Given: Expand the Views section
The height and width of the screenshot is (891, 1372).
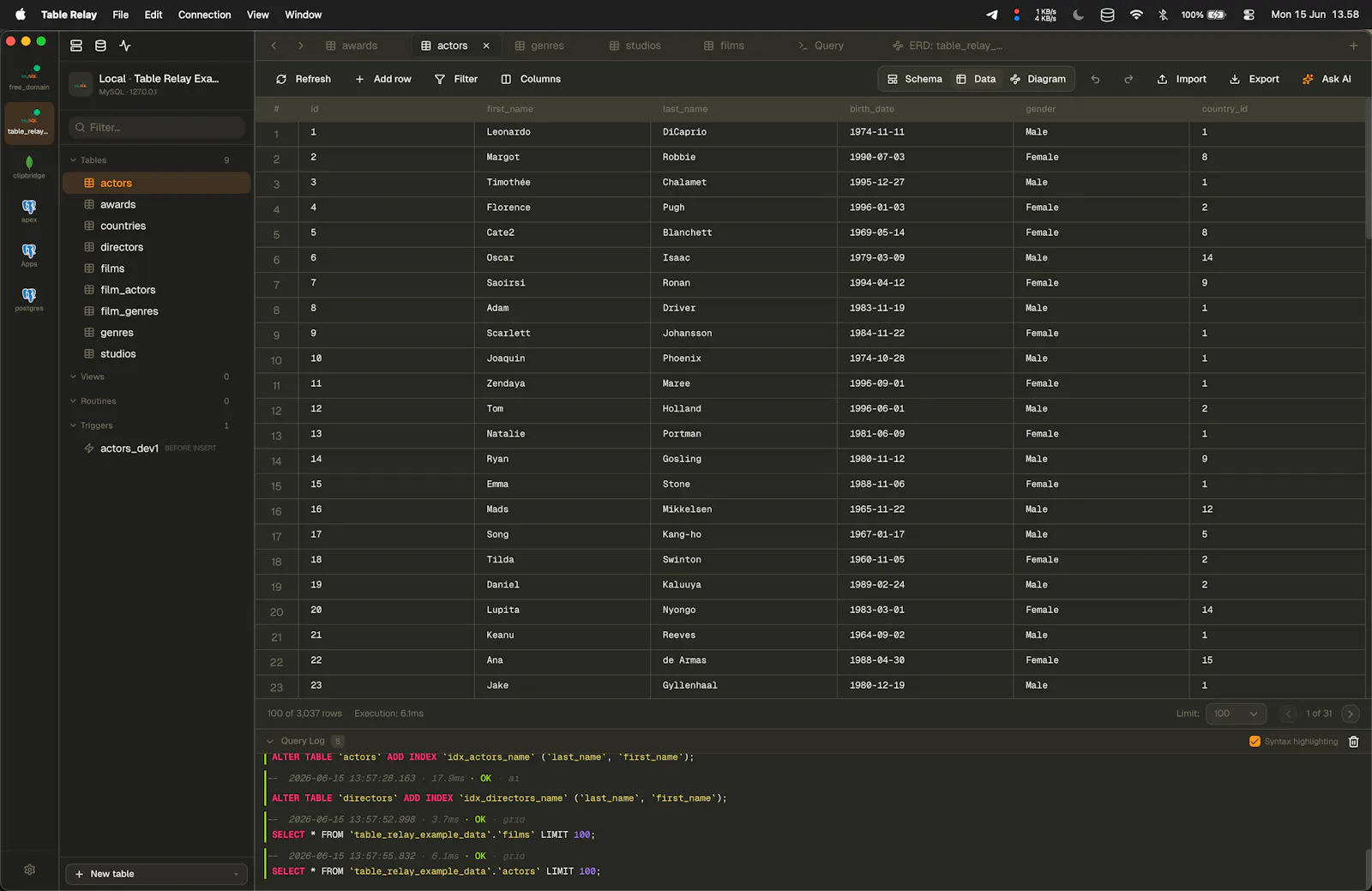Looking at the screenshot, I should (x=74, y=376).
